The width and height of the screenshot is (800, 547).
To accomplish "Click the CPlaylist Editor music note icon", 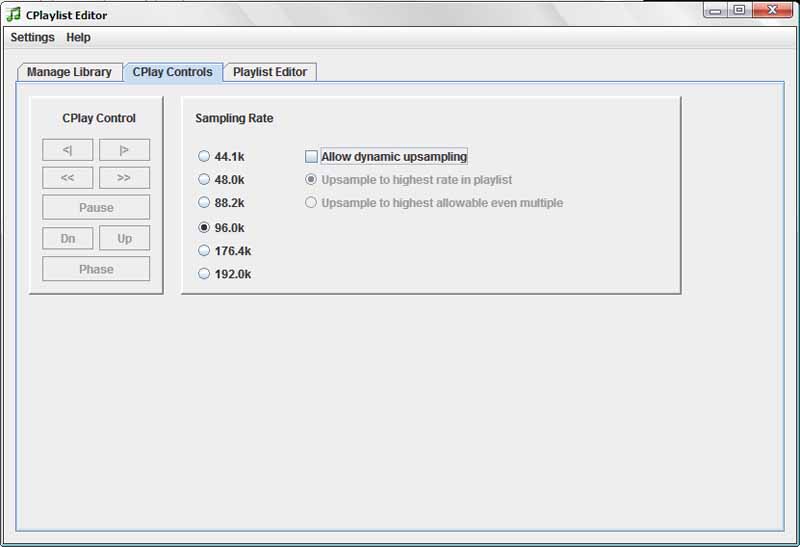I will tap(13, 14).
